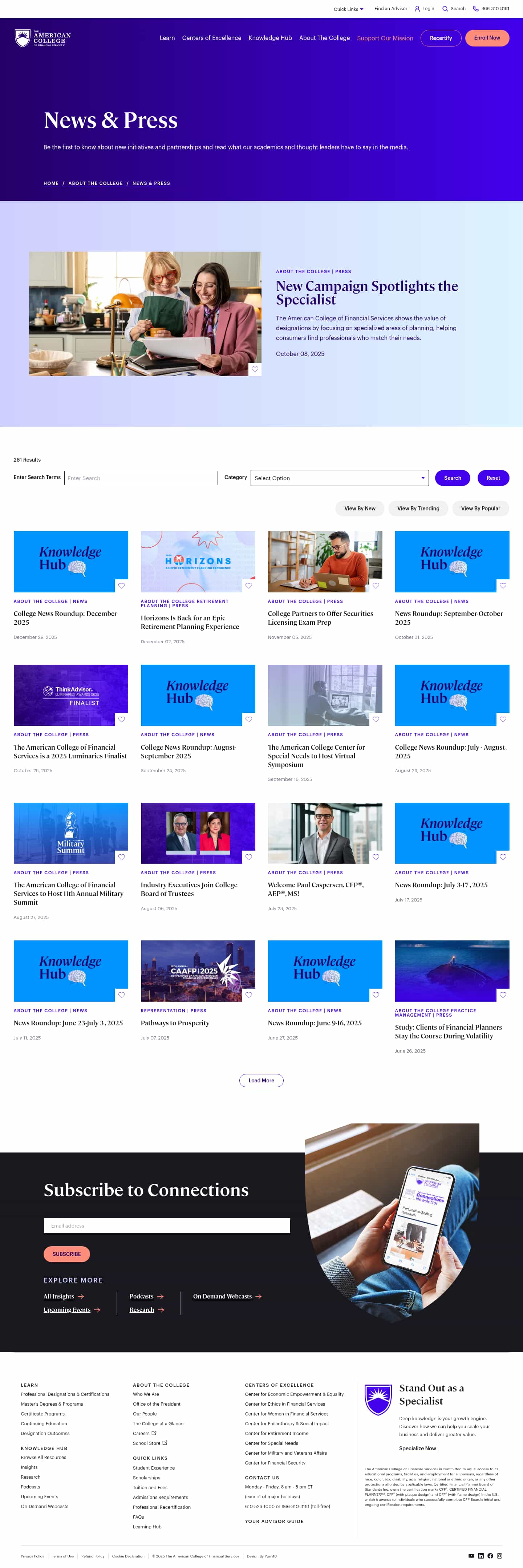This screenshot has height=1568, width=523.
Task: Toggle favorite on News Roundup July 3-17 card
Action: point(503,857)
